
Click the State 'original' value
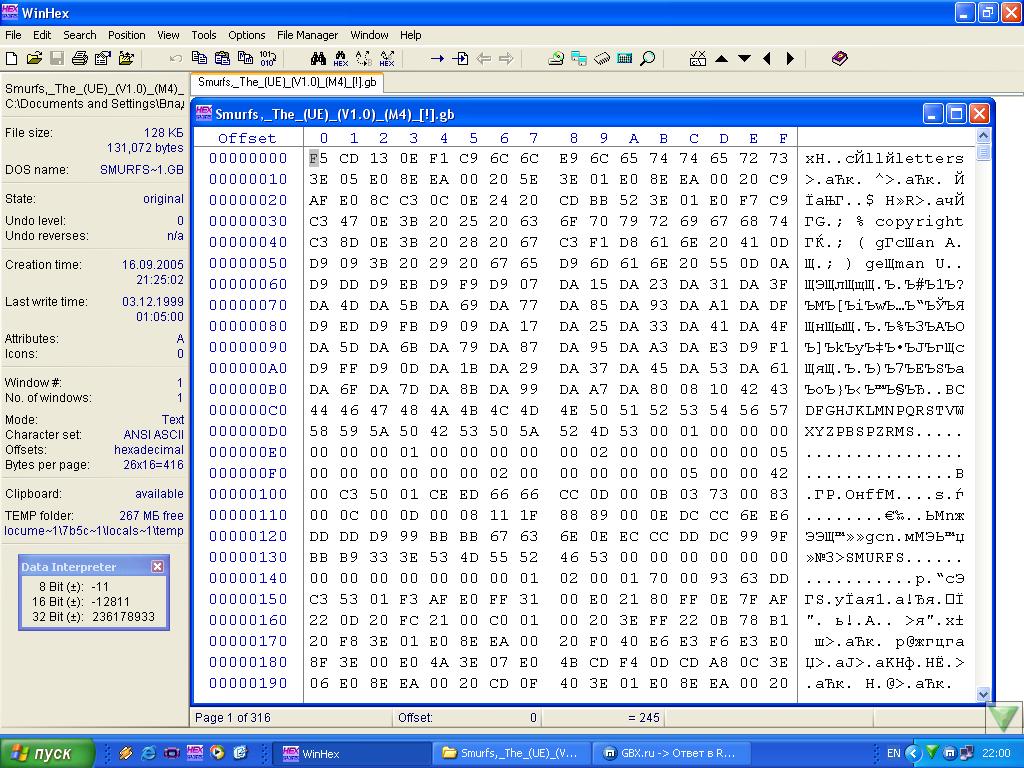(163, 199)
